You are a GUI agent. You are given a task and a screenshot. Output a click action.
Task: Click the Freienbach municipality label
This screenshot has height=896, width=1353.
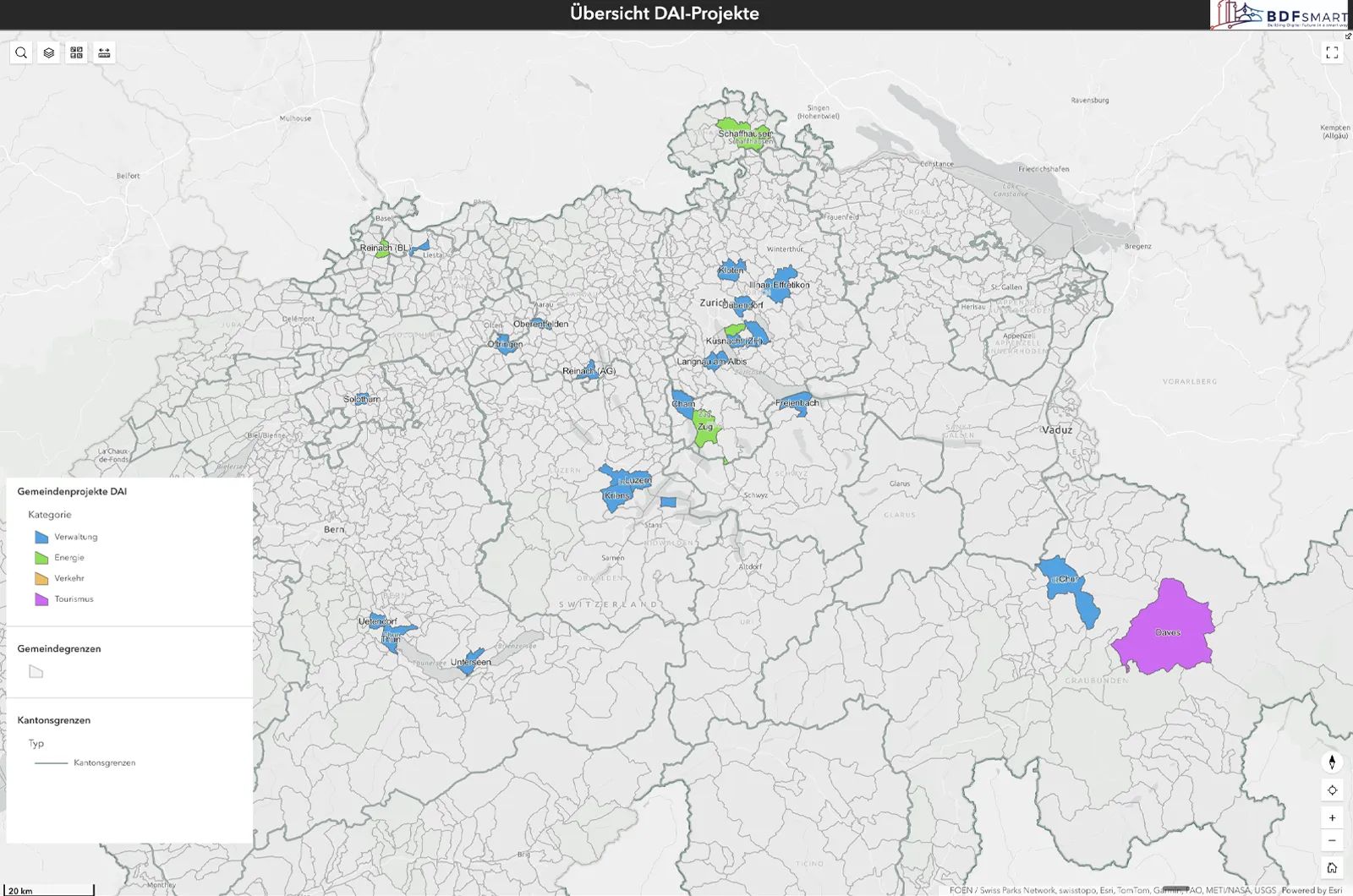(797, 403)
